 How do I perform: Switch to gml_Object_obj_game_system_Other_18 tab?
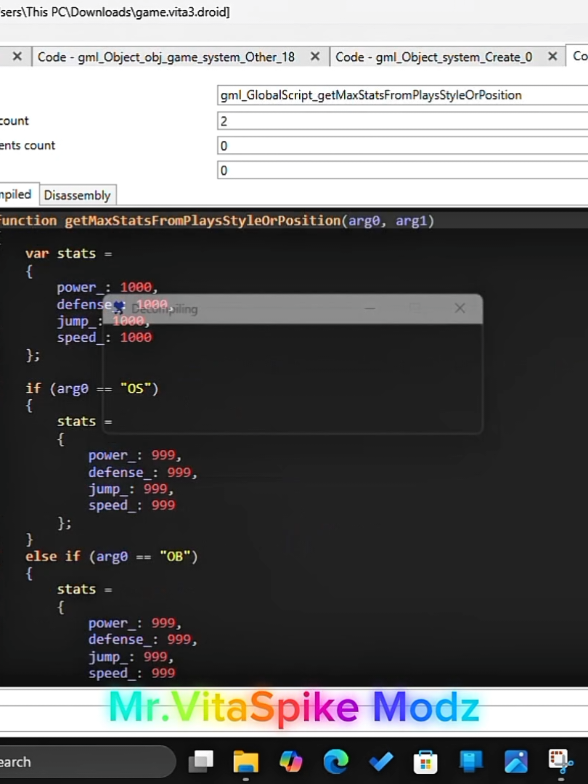(166, 57)
